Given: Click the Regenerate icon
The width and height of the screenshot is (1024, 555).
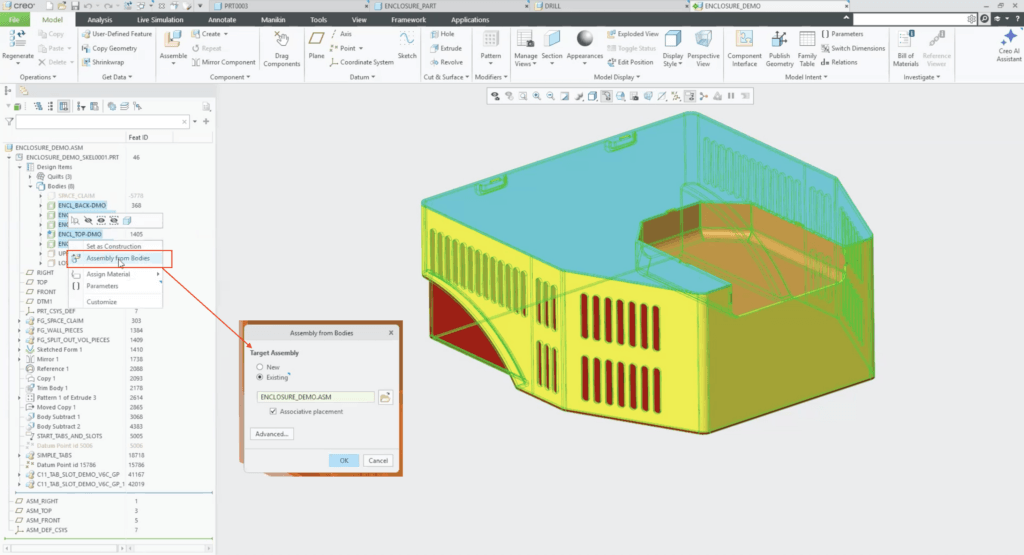Looking at the screenshot, I should (x=17, y=39).
